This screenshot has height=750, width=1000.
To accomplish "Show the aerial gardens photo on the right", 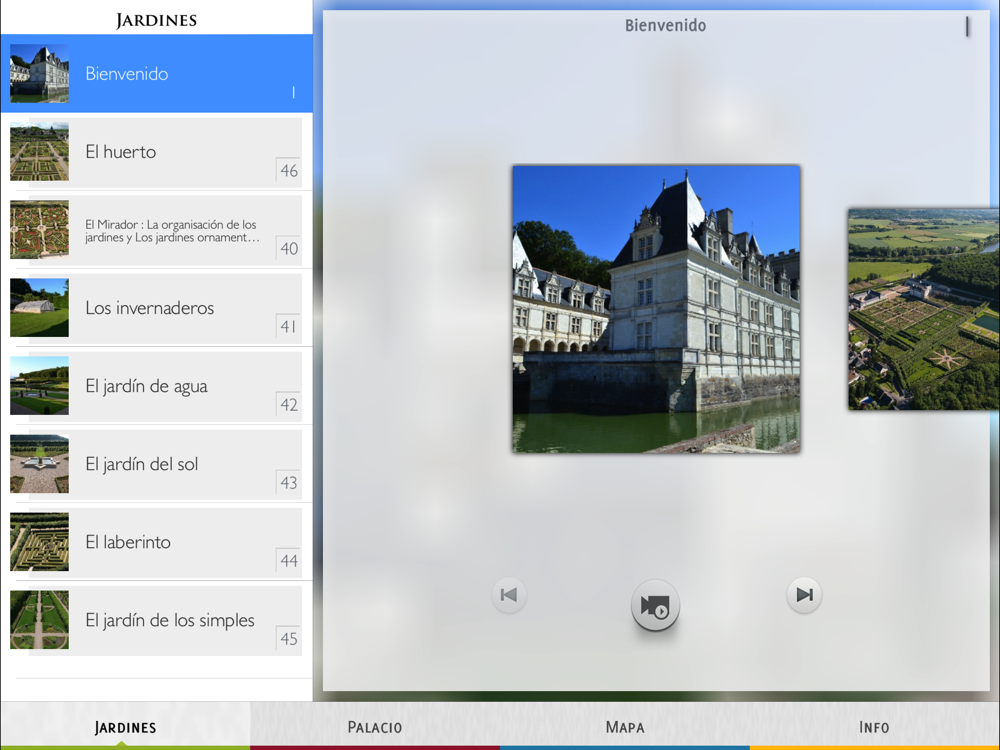I will [x=924, y=309].
